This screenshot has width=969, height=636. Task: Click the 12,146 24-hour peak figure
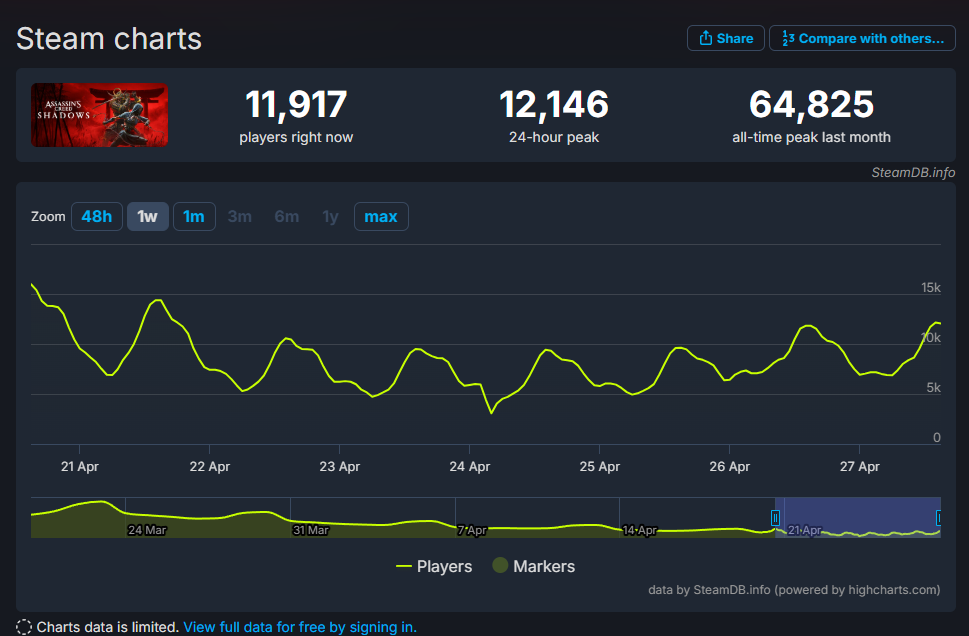pos(554,104)
